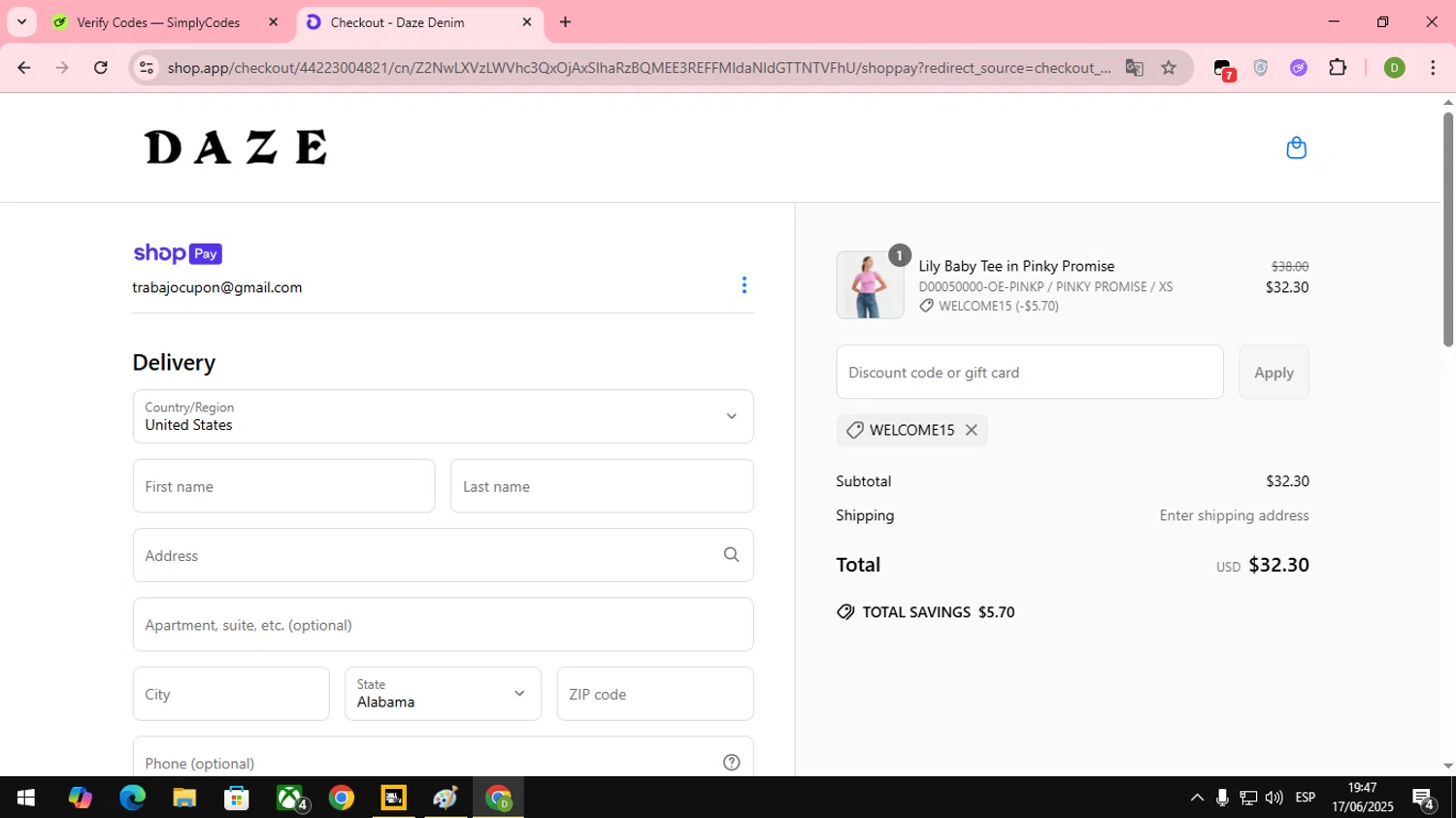The image size is (1456, 818).
Task: Close the Verify Codes SimplyCodes tab
Action: [x=274, y=21]
